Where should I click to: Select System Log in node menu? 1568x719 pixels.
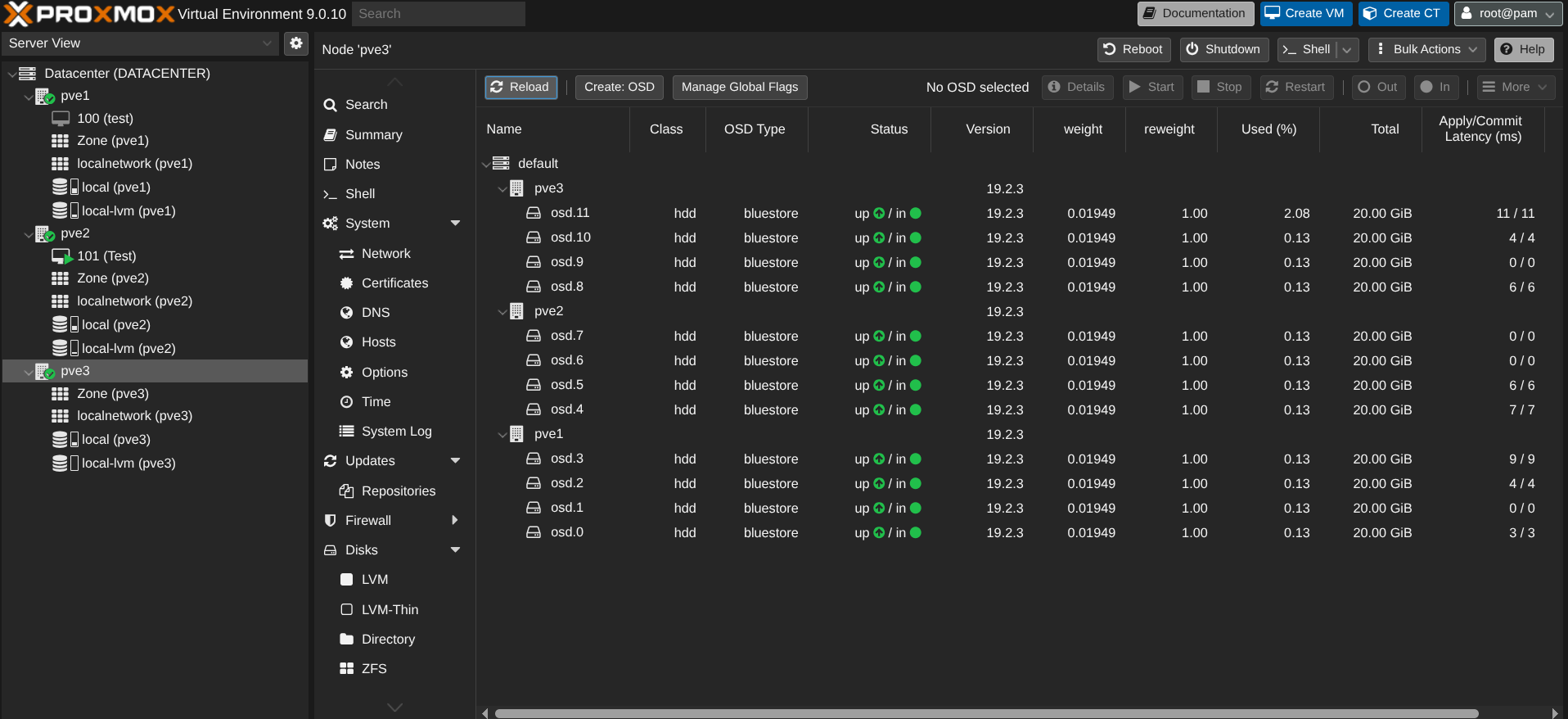coord(396,432)
